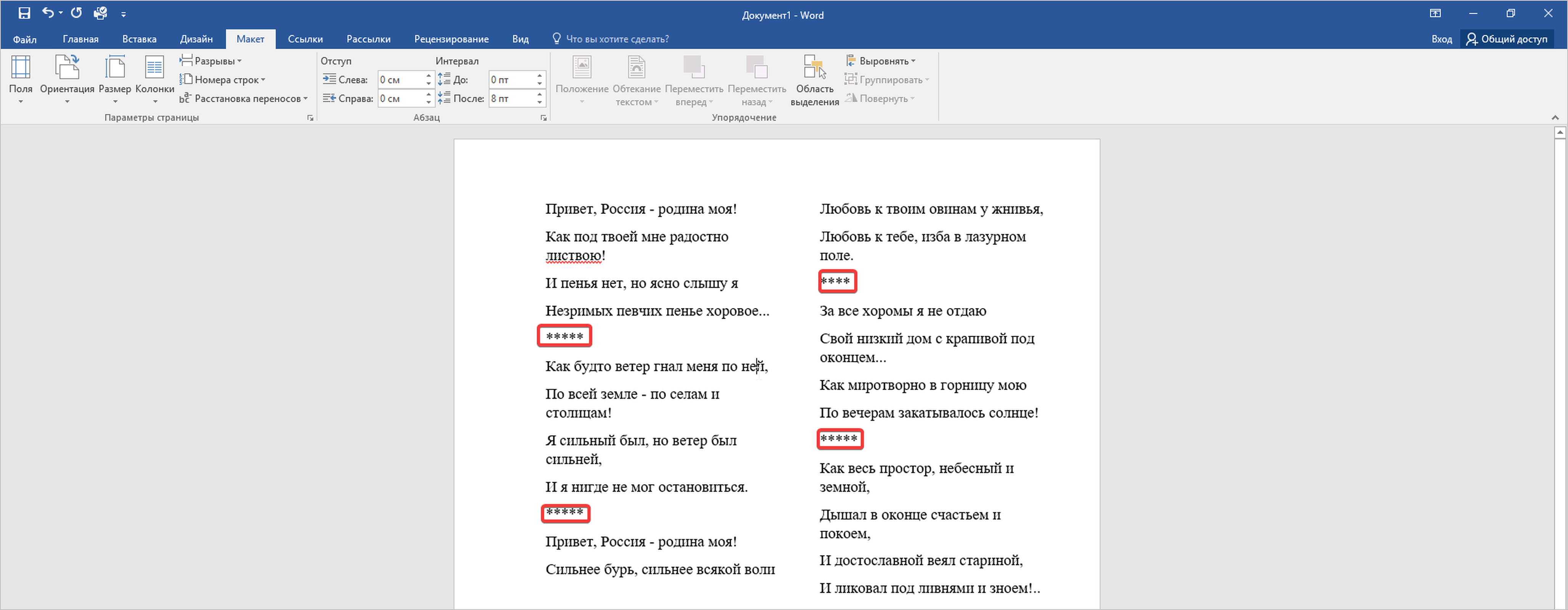This screenshot has height=610, width=1568.
Task: Click the search box Что вы хотите сделать
Action: tap(617, 39)
